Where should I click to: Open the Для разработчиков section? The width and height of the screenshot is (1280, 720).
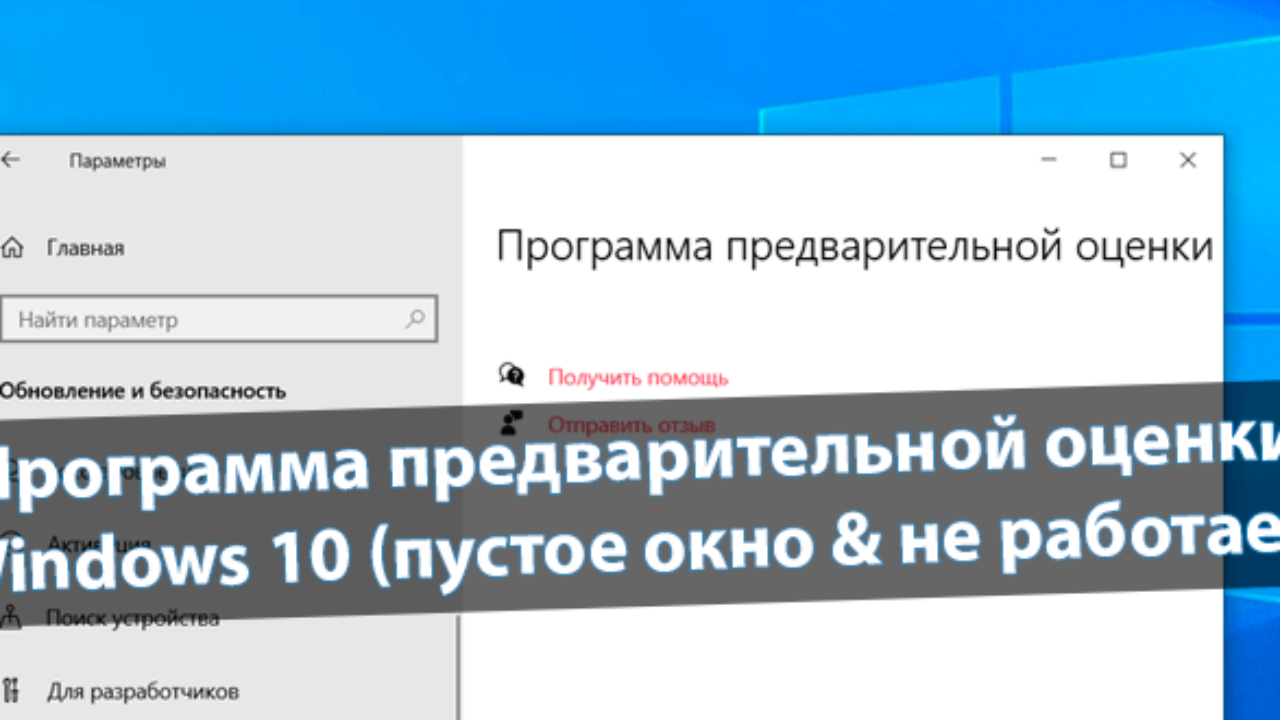pos(142,691)
